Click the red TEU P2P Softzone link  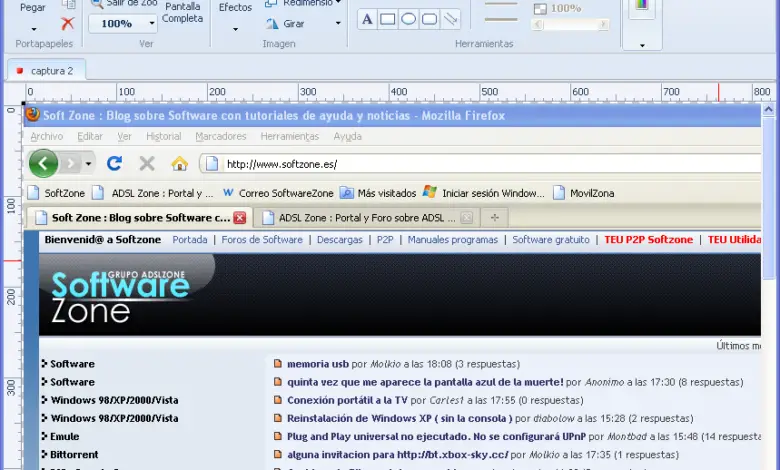click(648, 240)
